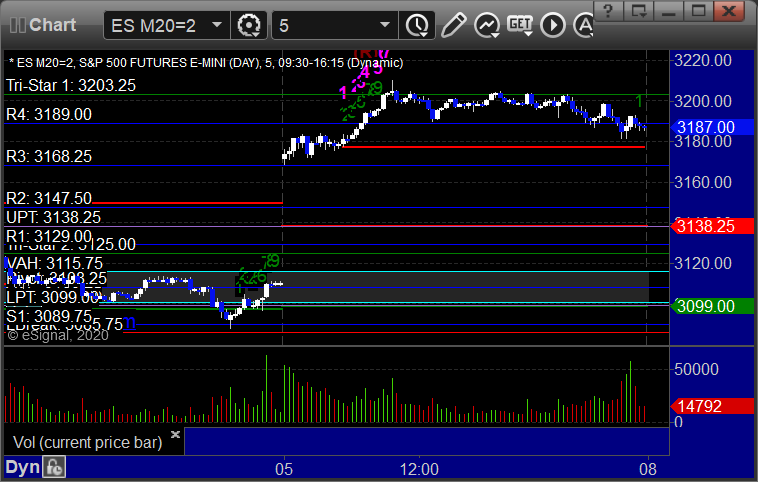Click the Tri-Star 1: 3203.25 label
This screenshot has width=758, height=482.
click(71, 86)
